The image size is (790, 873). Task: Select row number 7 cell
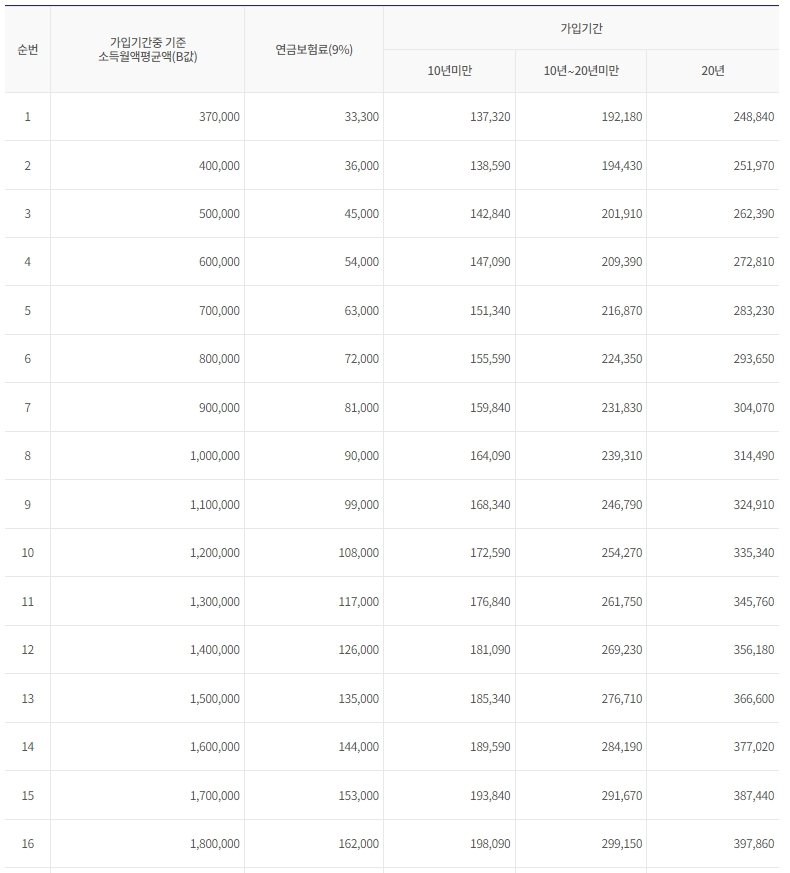pos(27,408)
